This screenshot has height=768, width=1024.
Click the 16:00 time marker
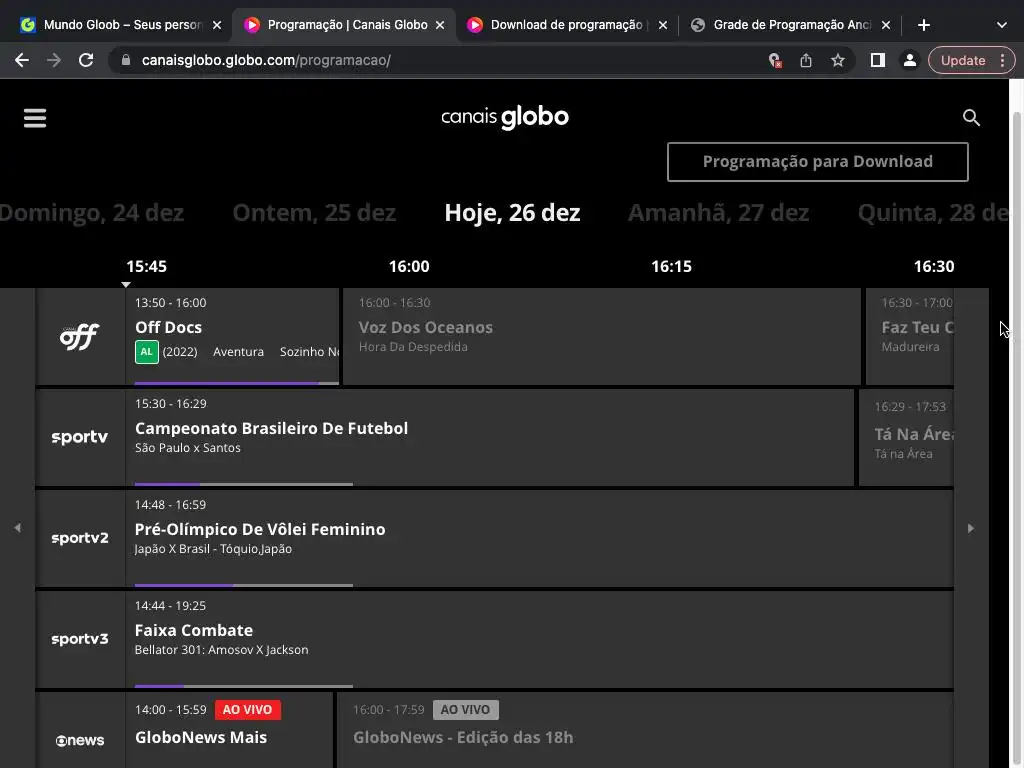409,266
